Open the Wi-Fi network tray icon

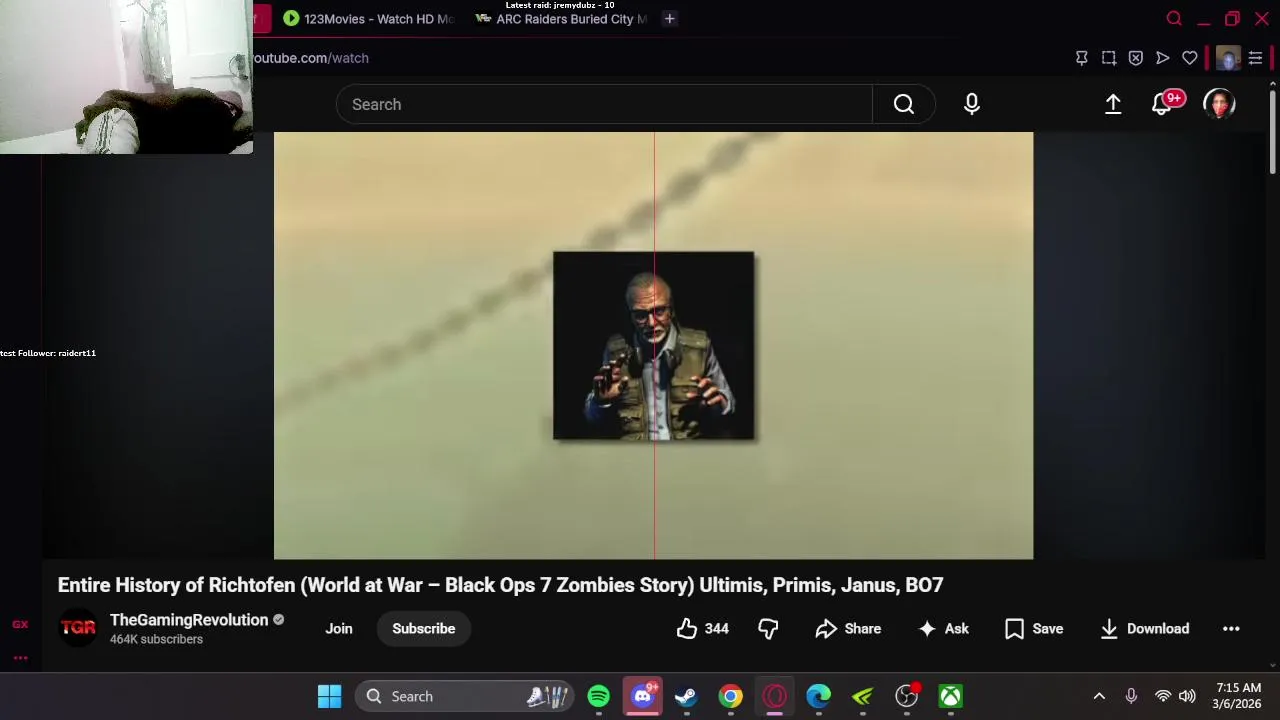click(x=1163, y=696)
